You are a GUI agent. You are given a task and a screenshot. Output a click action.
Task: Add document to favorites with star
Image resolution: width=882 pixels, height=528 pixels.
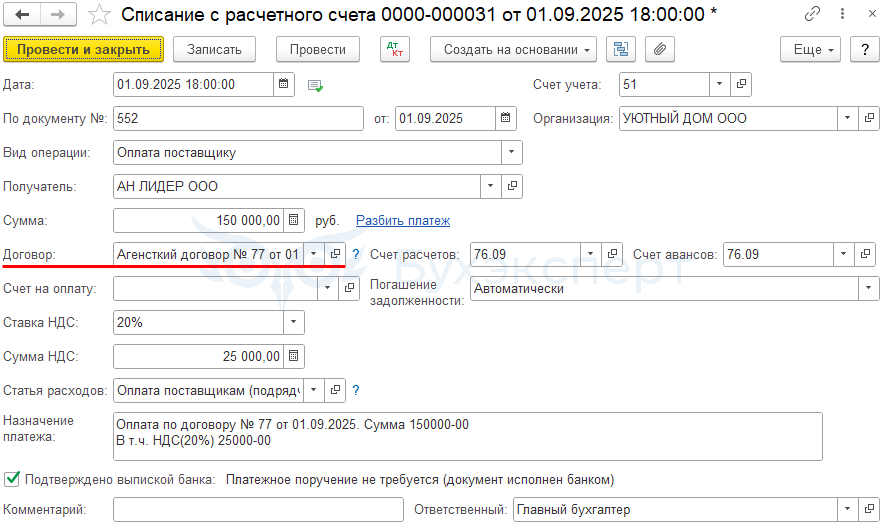click(99, 15)
